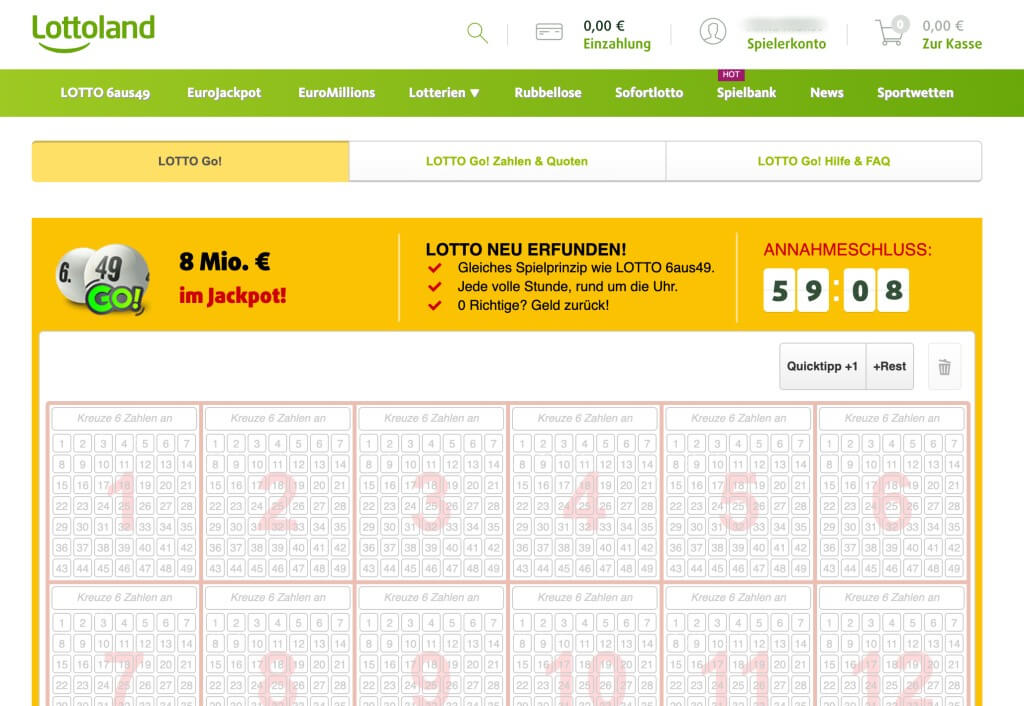This screenshot has width=1024, height=706.
Task: Click the 6aus49 Go! lottery balls logo
Action: coord(103,280)
